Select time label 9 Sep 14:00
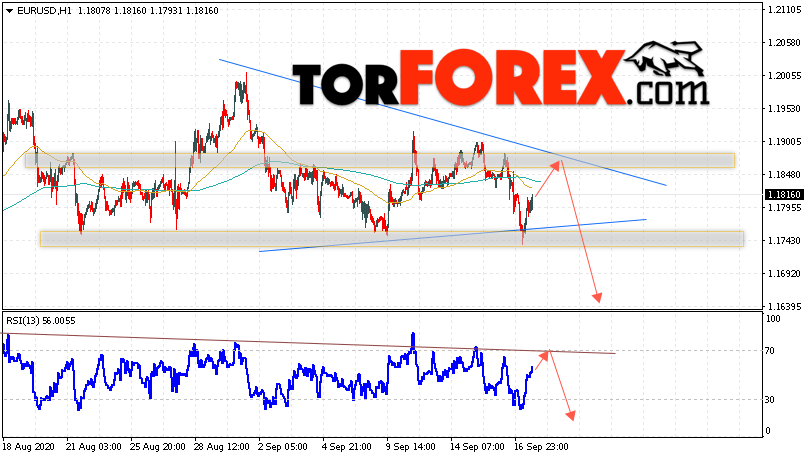The image size is (808, 458). click(411, 447)
